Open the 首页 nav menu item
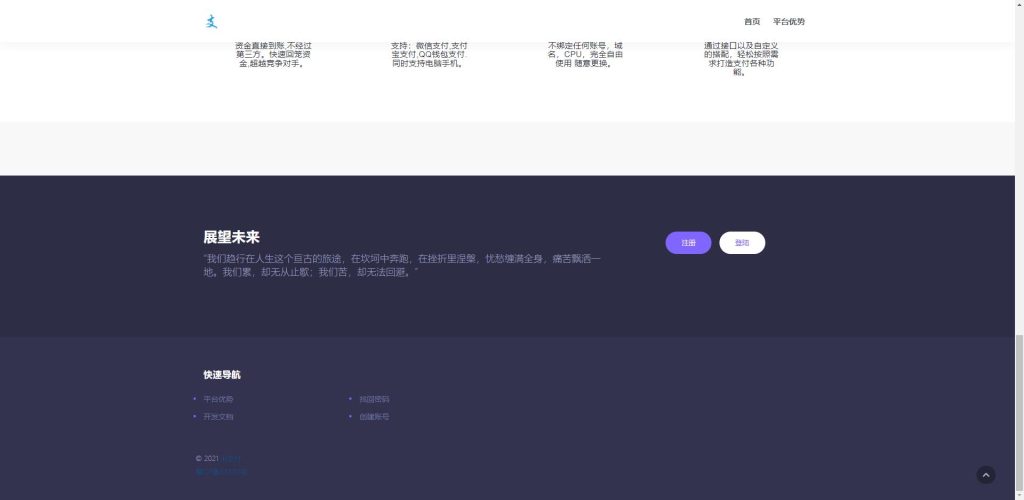 coord(752,21)
